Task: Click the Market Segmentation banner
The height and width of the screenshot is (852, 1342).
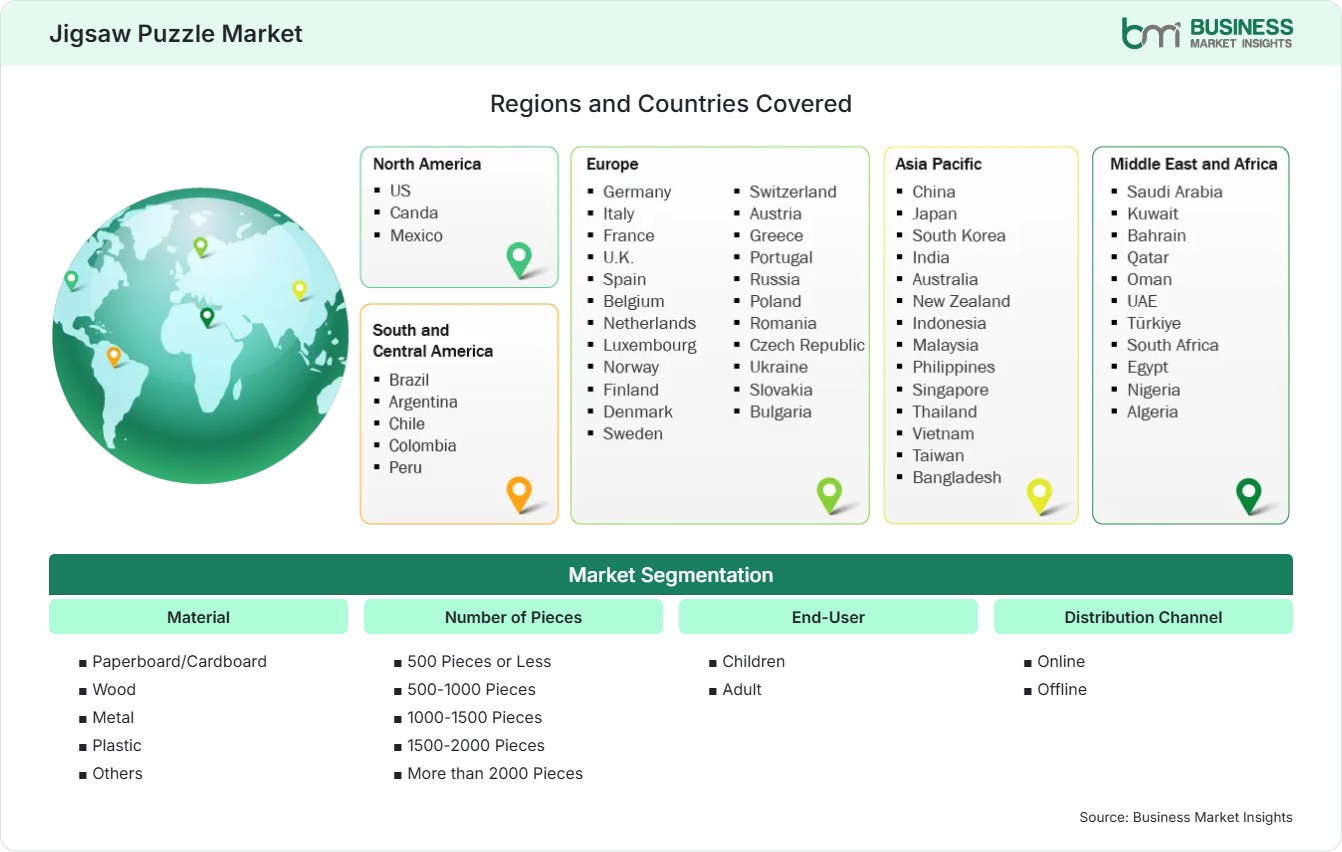Action: click(x=671, y=575)
